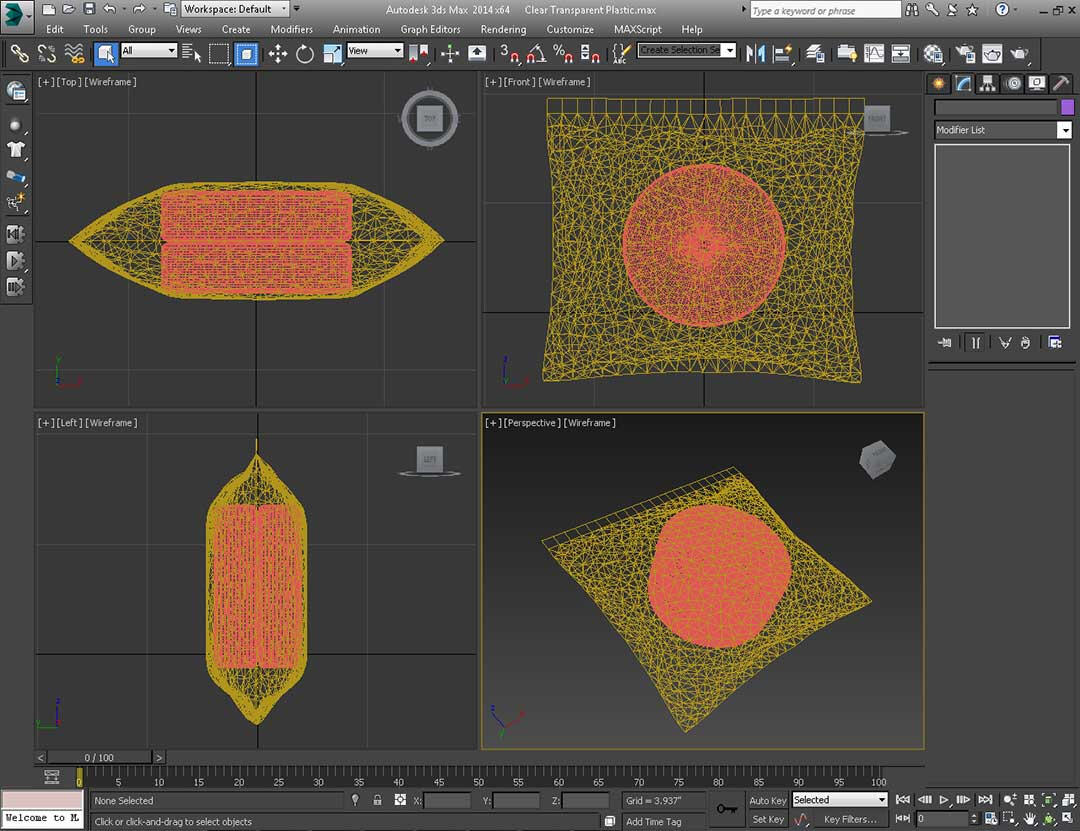1080x831 pixels.
Task: Switch to the Hierarchy command panel
Action: [x=988, y=83]
